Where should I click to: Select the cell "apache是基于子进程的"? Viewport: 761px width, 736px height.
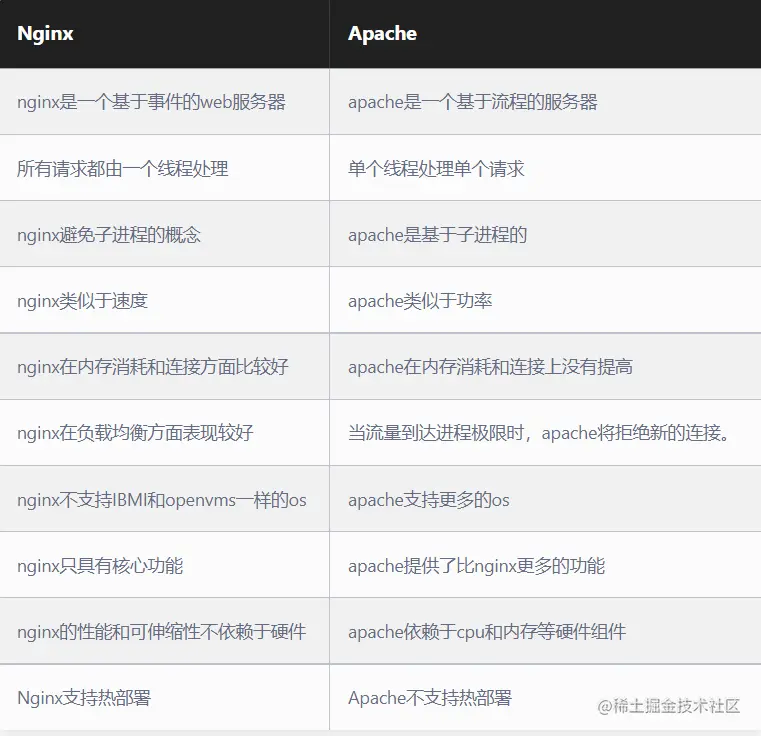[545, 234]
